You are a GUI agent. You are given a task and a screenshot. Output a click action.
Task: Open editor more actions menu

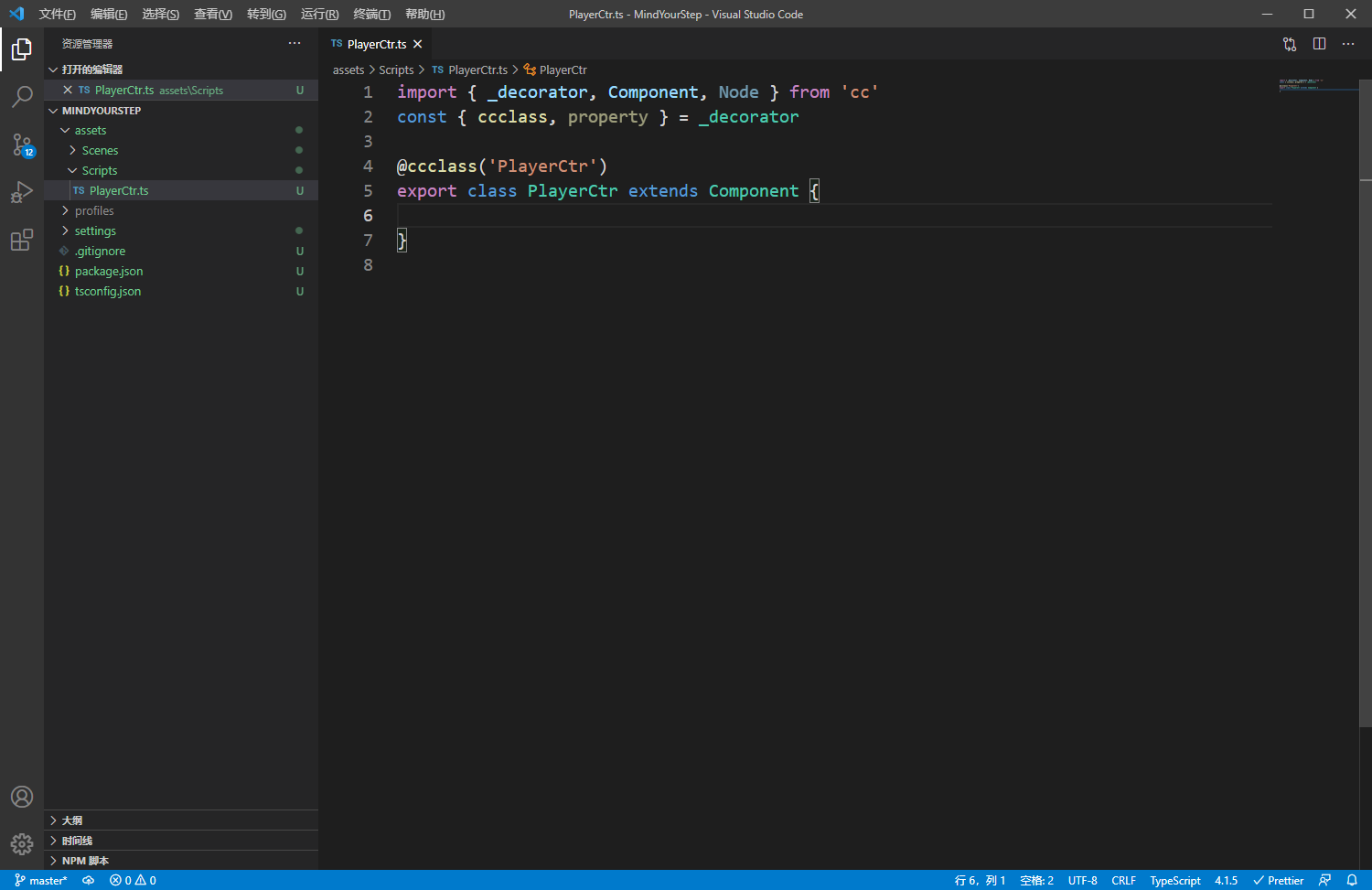click(x=1348, y=44)
